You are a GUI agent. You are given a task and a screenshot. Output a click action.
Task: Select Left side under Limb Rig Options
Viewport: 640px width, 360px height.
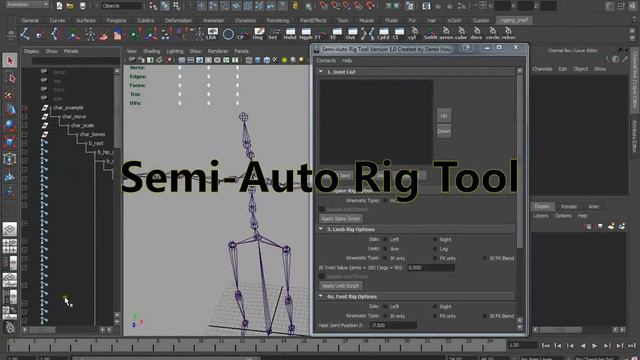point(385,240)
